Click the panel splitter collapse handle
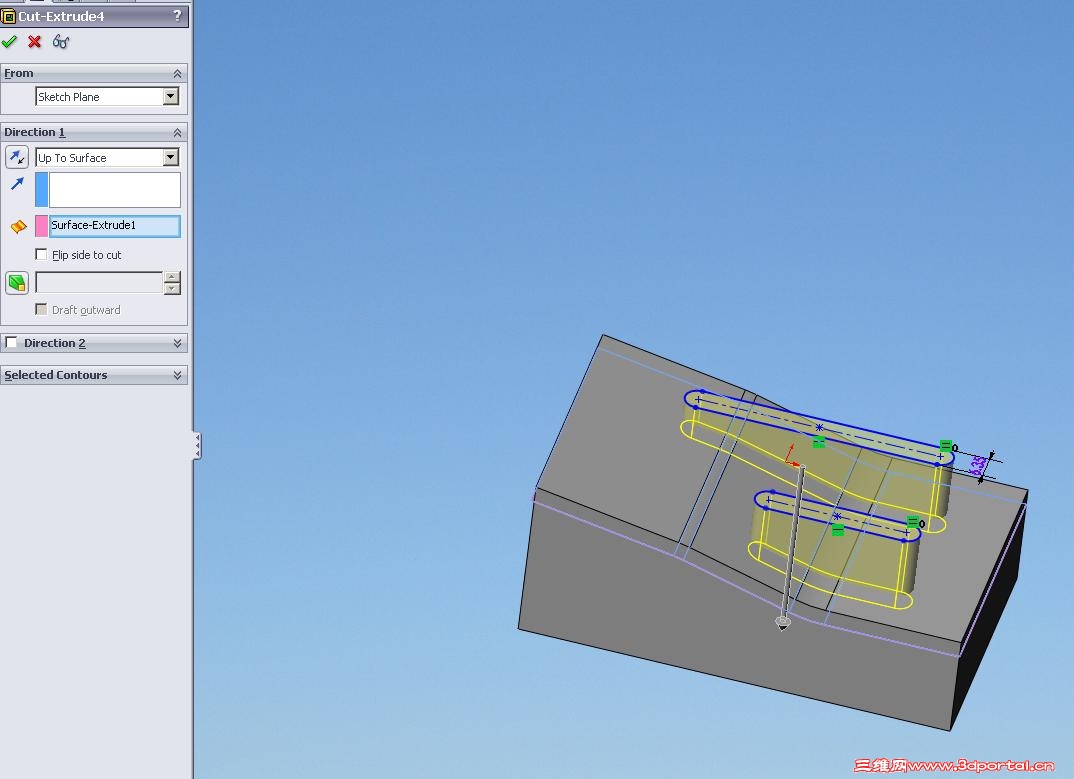The width and height of the screenshot is (1074, 779). pyautogui.click(x=197, y=445)
